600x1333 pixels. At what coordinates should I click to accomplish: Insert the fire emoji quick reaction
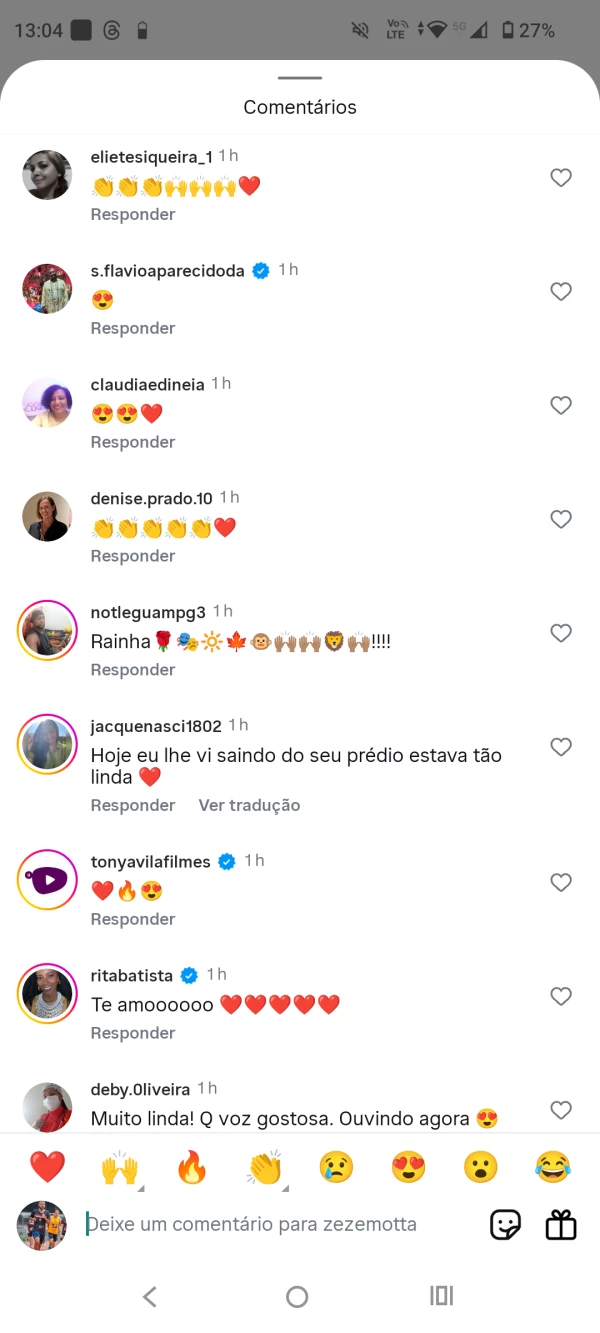[x=191, y=1167]
